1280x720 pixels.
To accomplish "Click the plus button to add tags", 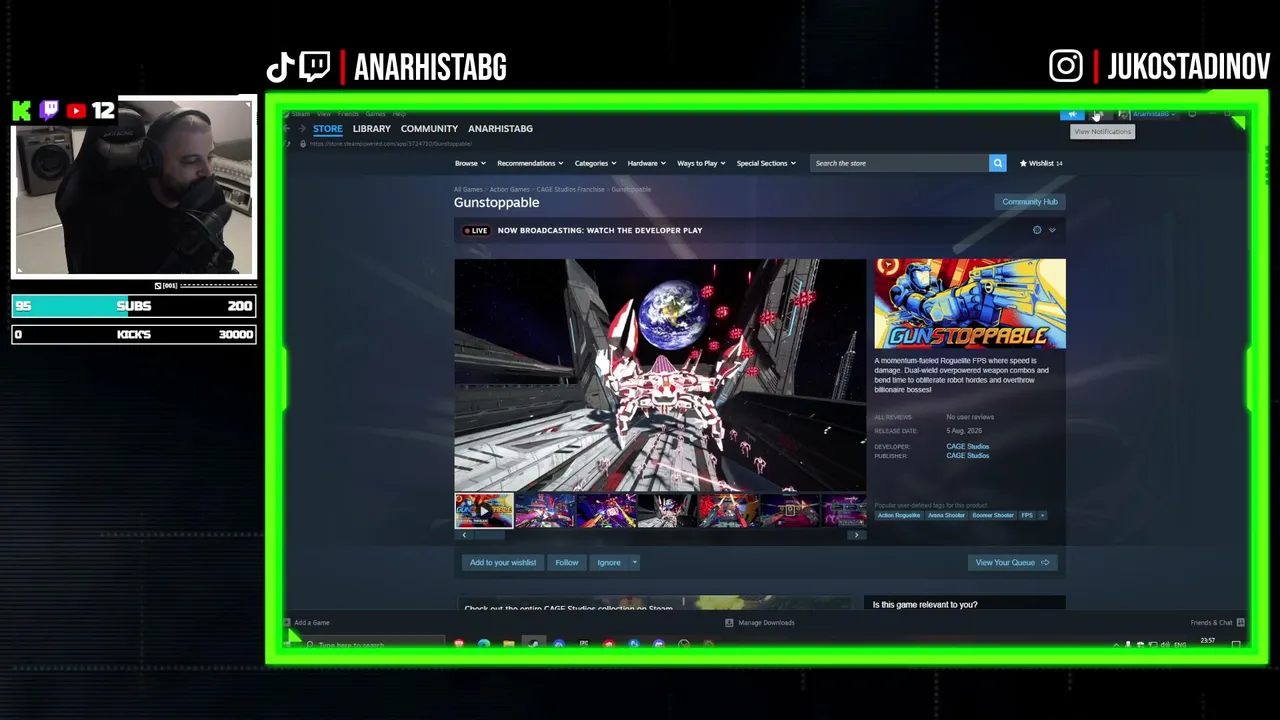I will pos(1042,515).
